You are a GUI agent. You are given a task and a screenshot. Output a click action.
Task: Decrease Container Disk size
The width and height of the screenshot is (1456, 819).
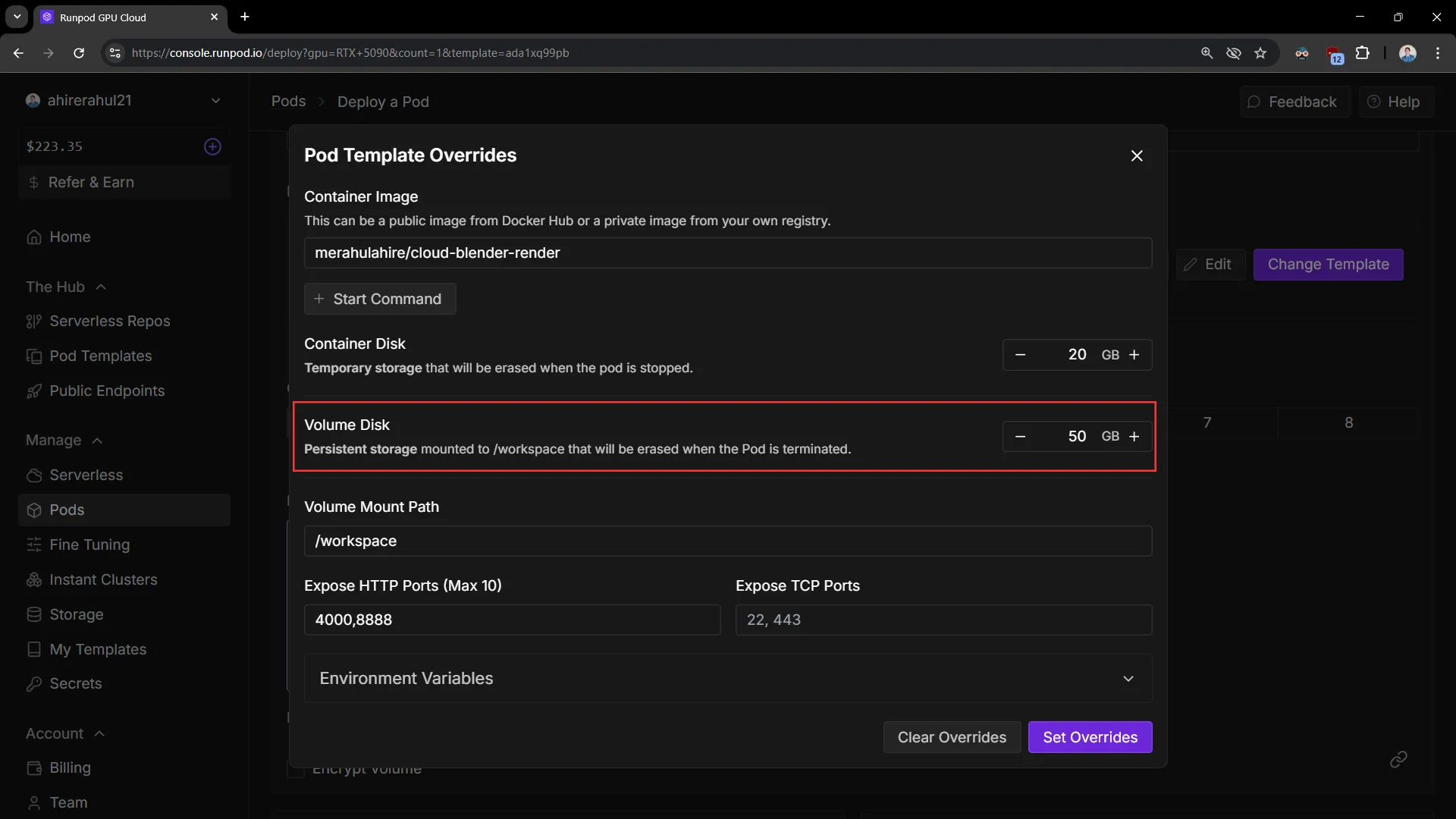(x=1020, y=354)
